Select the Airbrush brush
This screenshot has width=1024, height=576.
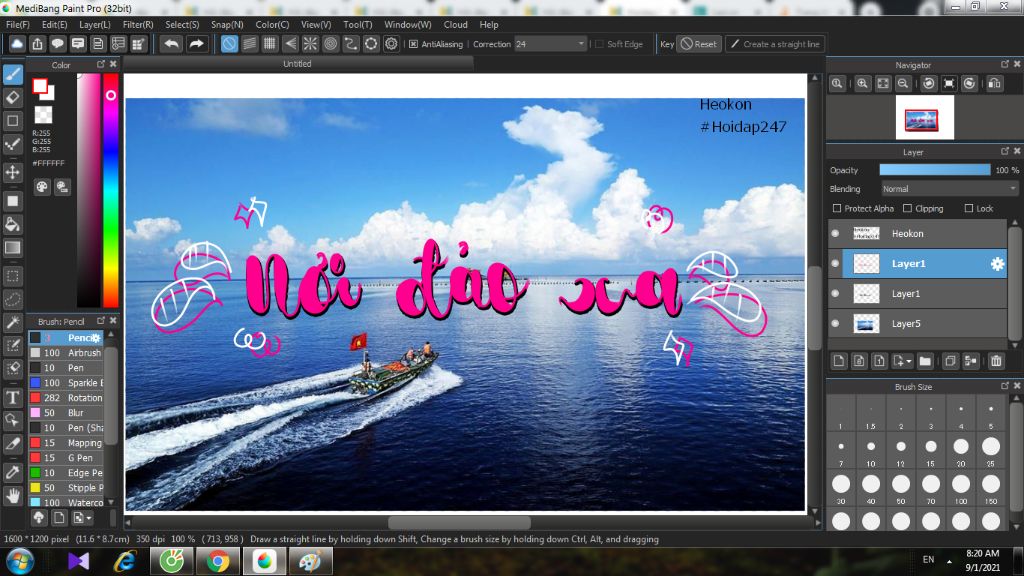coord(66,353)
